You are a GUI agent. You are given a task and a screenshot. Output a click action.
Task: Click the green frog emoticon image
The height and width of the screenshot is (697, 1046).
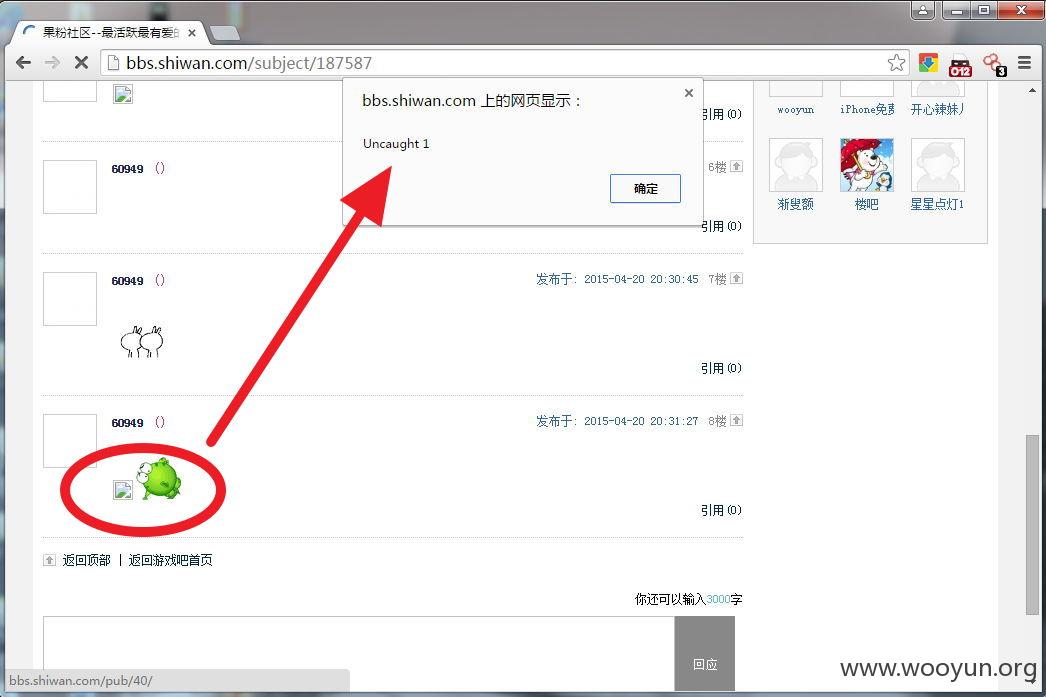tap(158, 478)
